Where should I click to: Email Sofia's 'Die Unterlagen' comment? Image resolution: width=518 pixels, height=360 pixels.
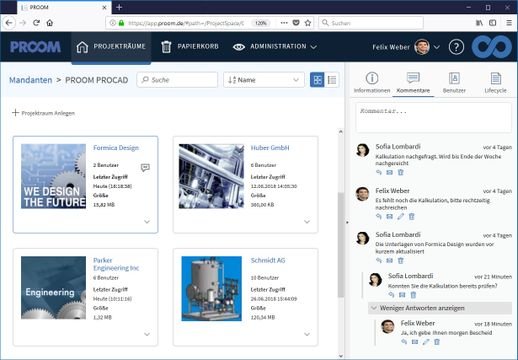click(x=389, y=261)
